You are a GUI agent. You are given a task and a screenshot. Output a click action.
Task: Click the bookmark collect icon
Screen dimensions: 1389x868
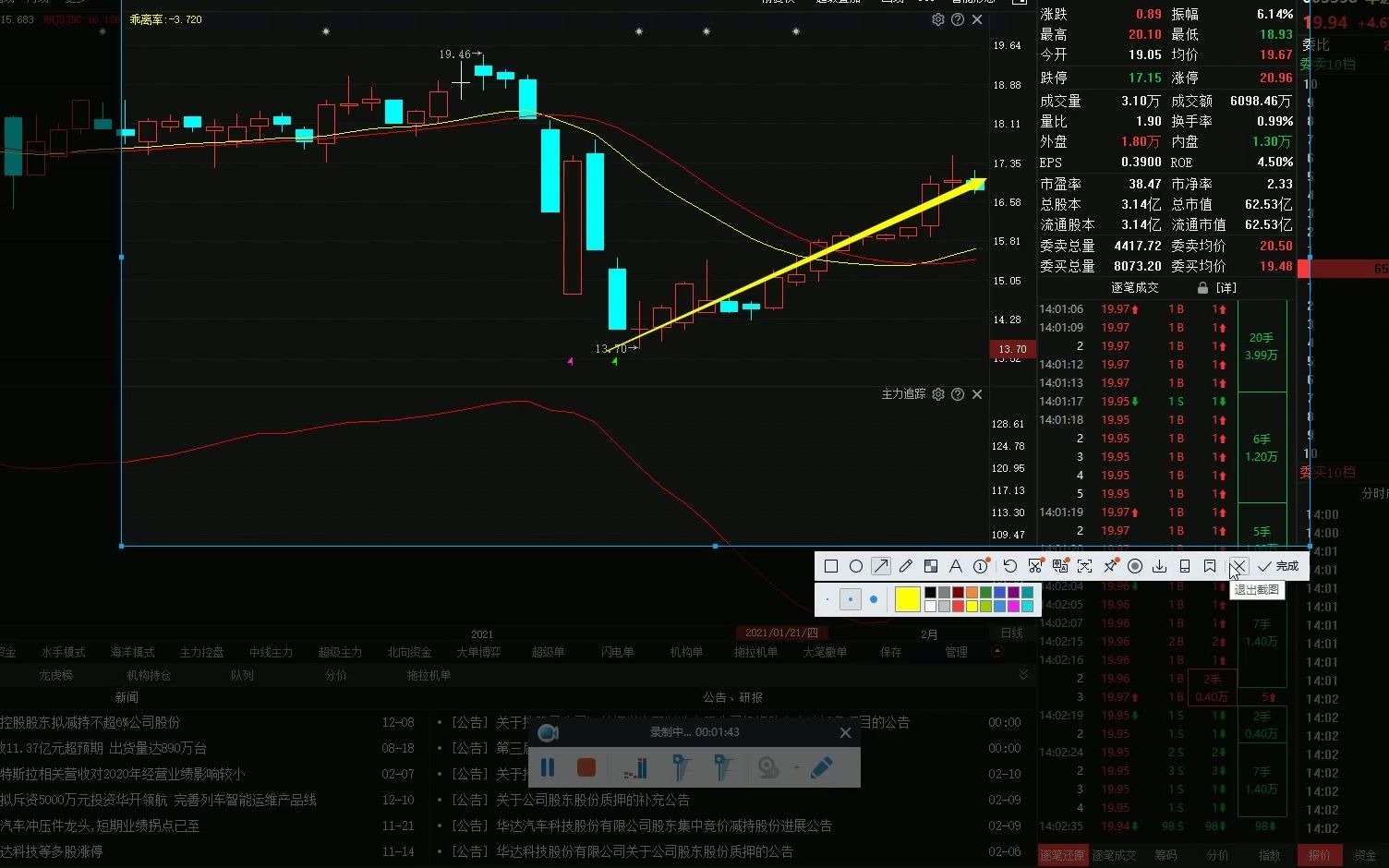(1210, 566)
